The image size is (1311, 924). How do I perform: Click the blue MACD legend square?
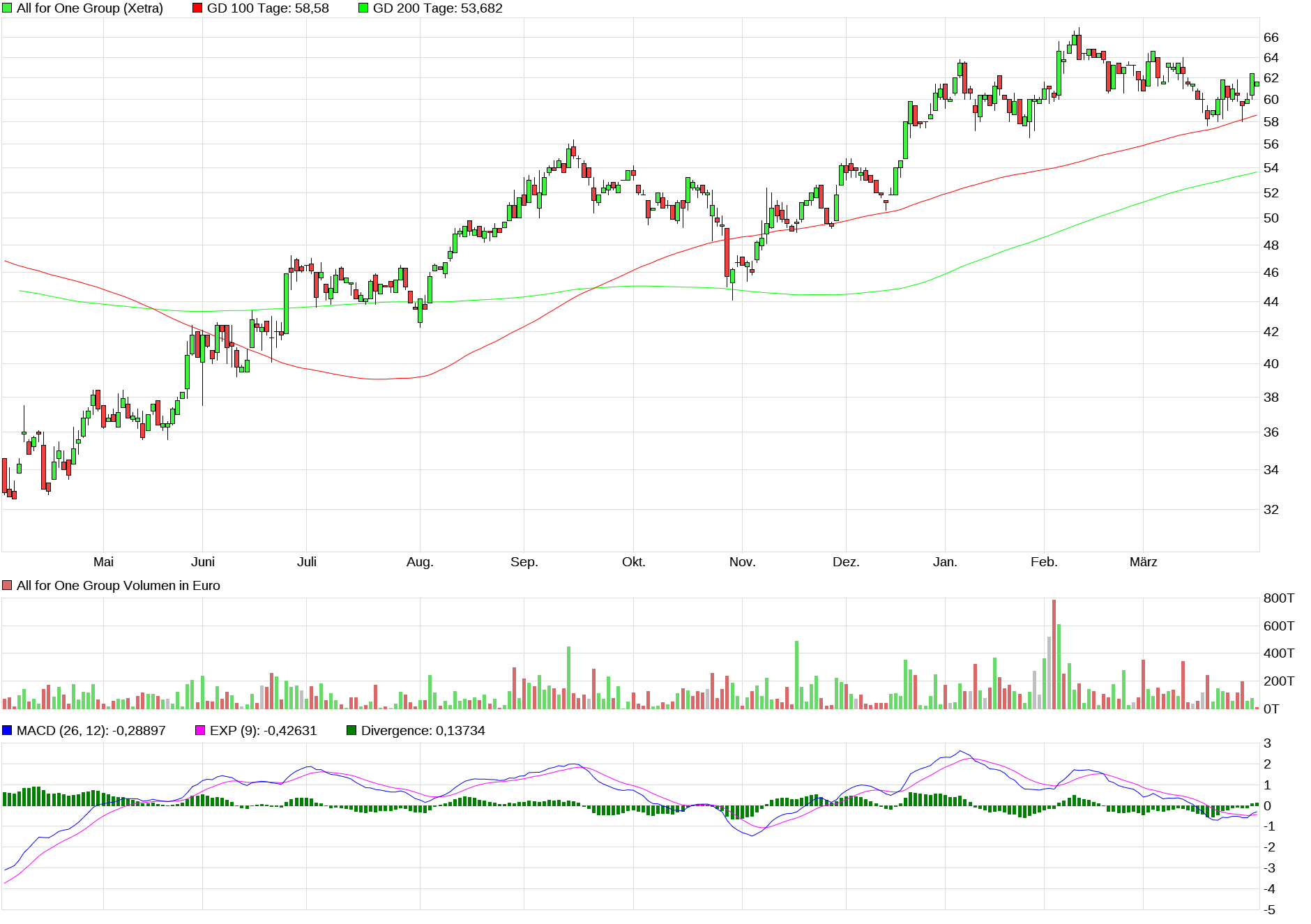coord(7,731)
